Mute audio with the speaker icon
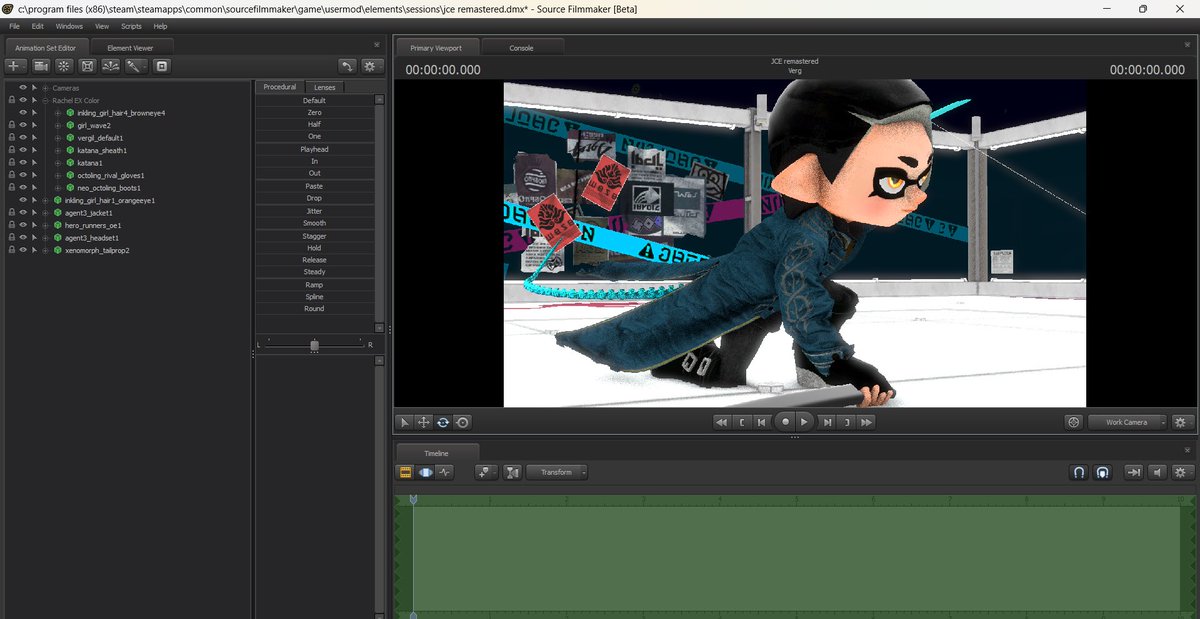The image size is (1200, 619). [1157, 472]
